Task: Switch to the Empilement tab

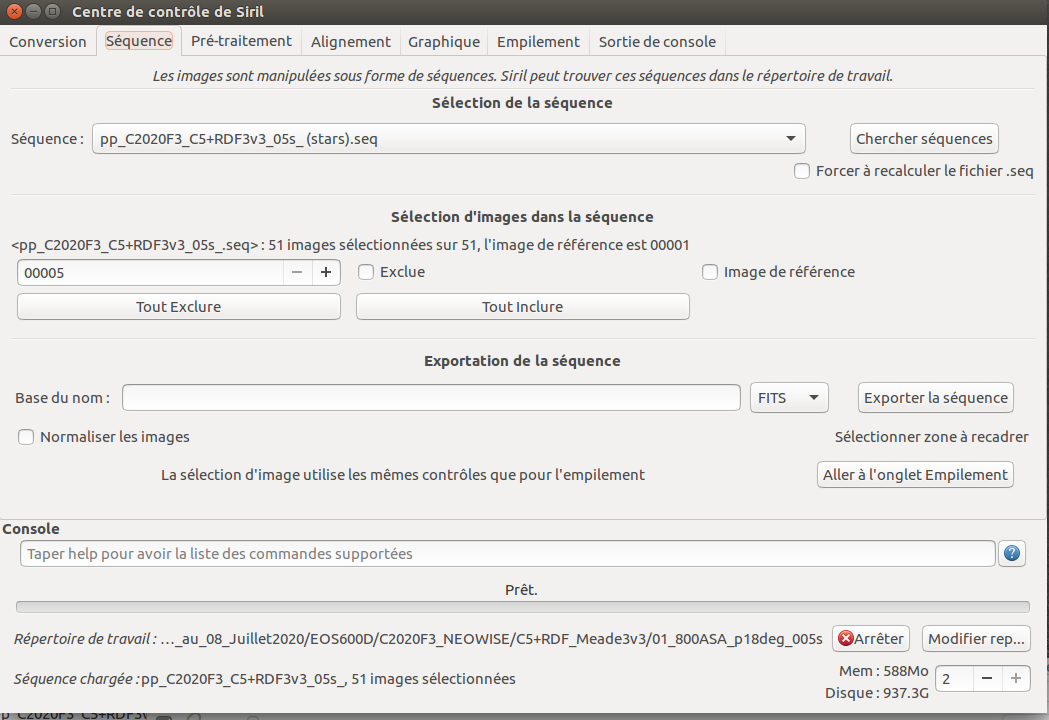Action: point(538,41)
